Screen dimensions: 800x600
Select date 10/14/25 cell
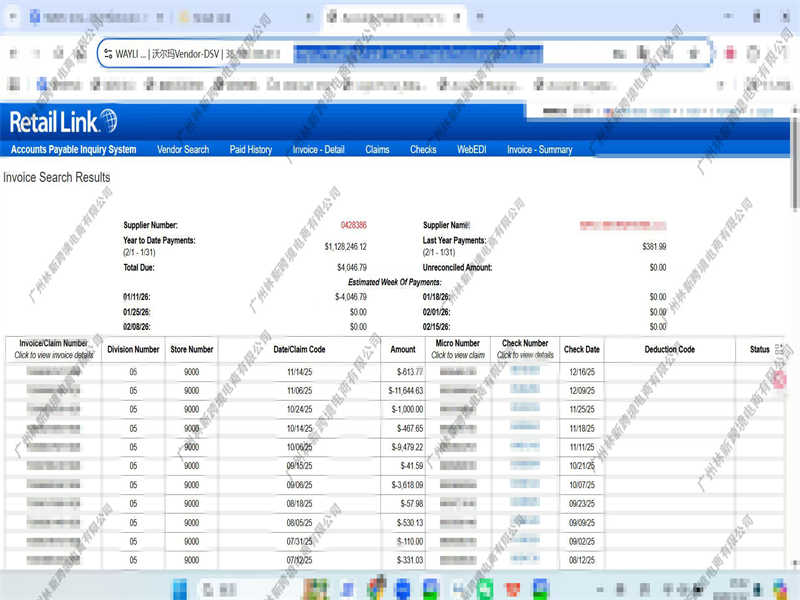pos(299,428)
